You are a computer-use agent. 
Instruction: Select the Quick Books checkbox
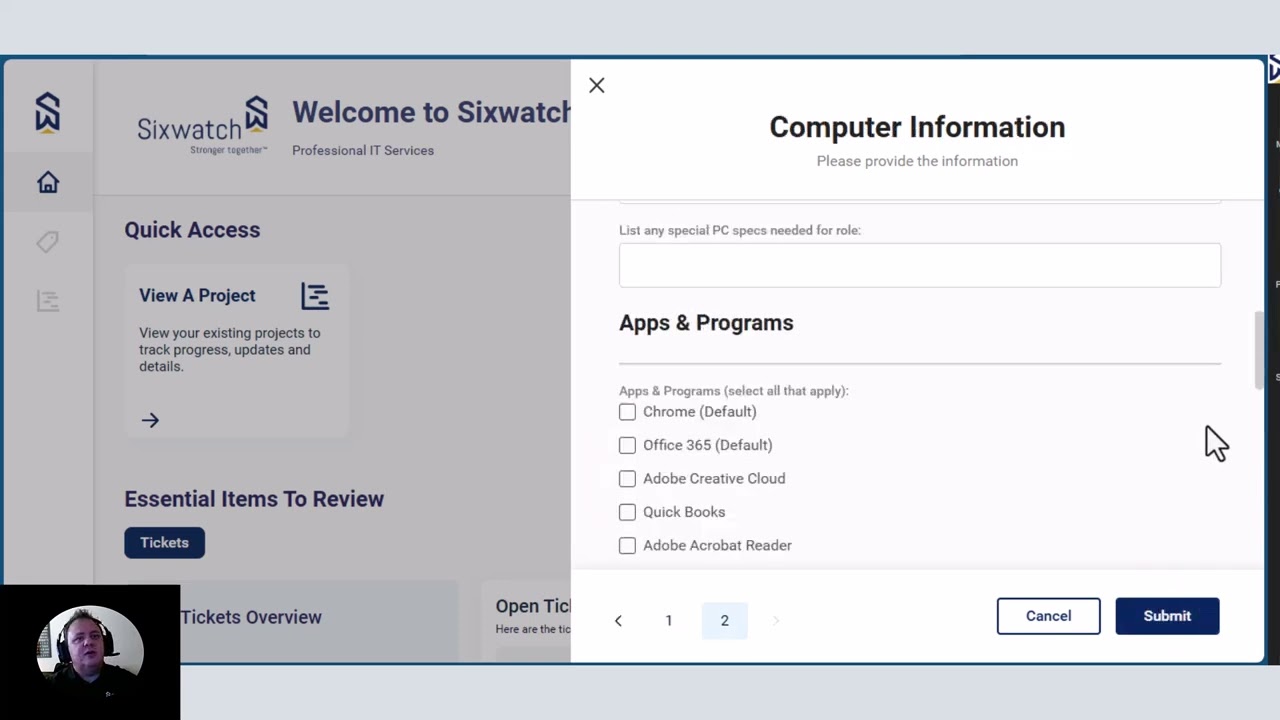coord(627,512)
